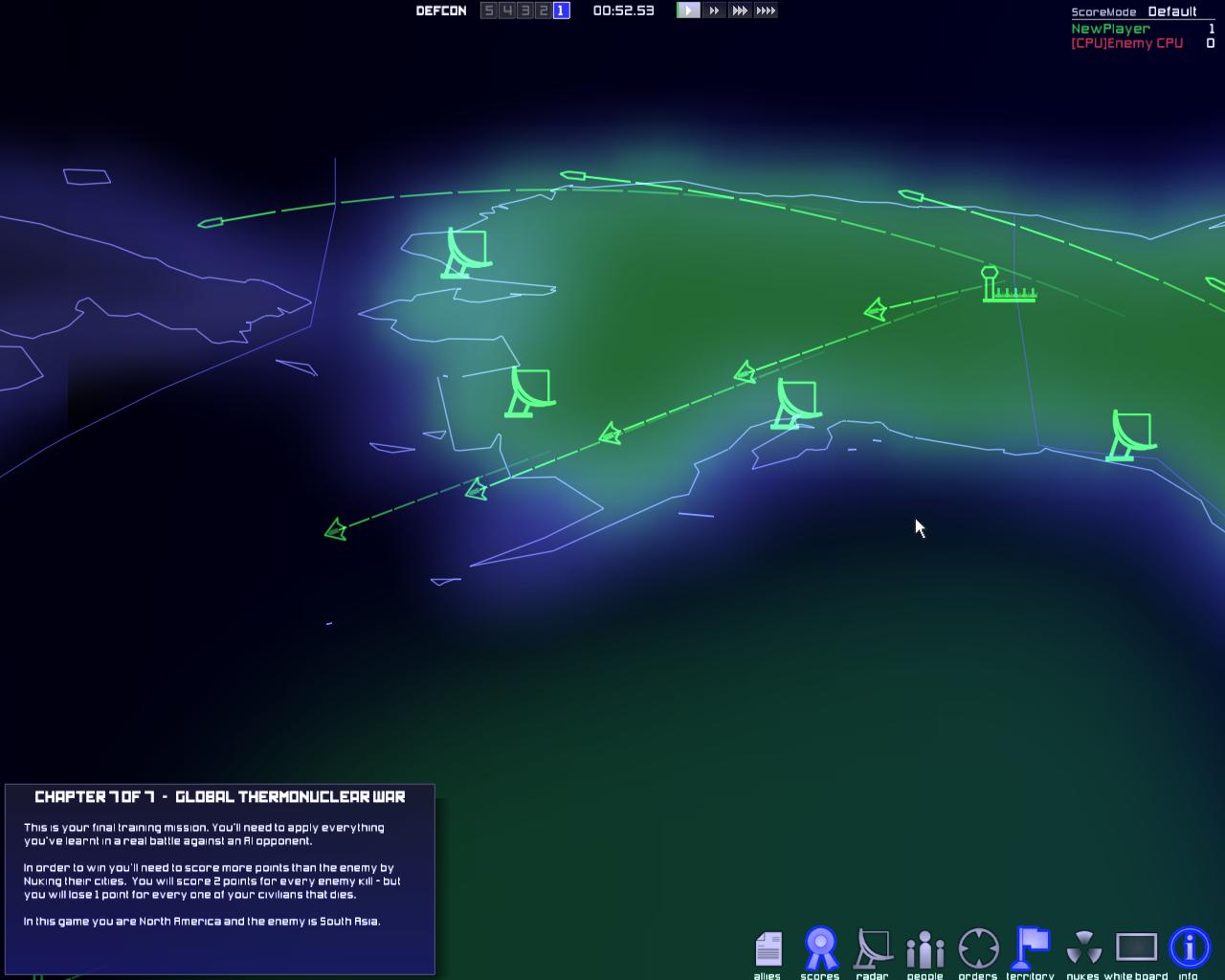Select the westernmost ship over Siberia
The height and width of the screenshot is (980, 1225).
[211, 223]
